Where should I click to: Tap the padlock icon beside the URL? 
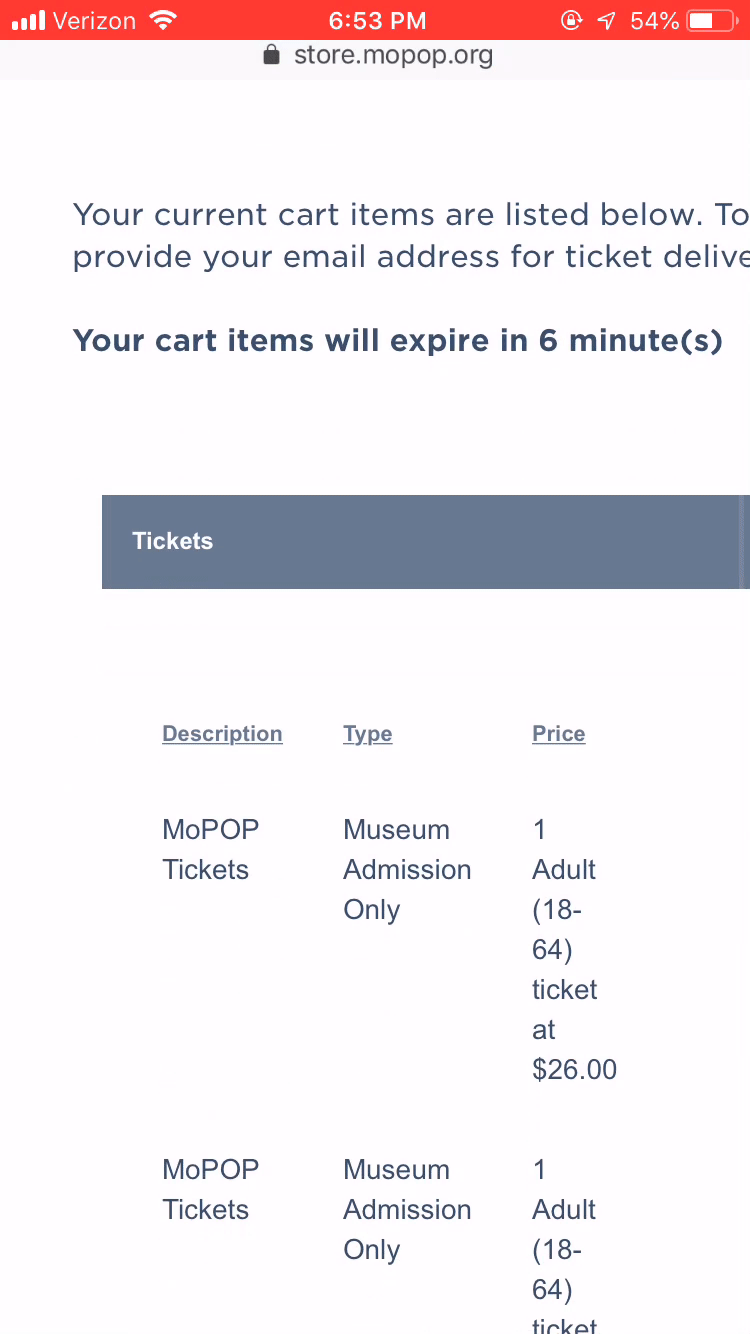click(x=271, y=55)
